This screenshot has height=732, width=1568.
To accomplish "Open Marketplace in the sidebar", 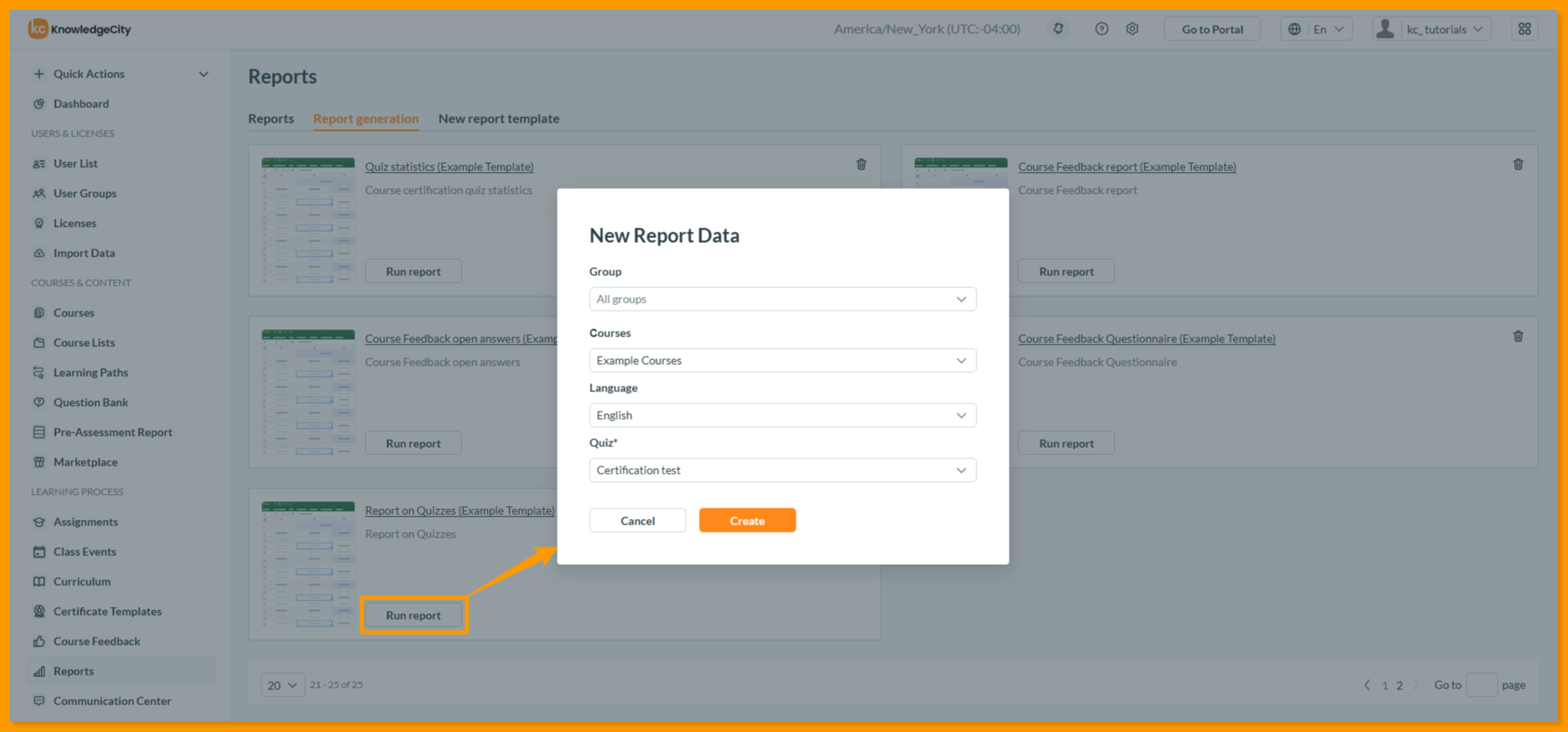I will 85,462.
